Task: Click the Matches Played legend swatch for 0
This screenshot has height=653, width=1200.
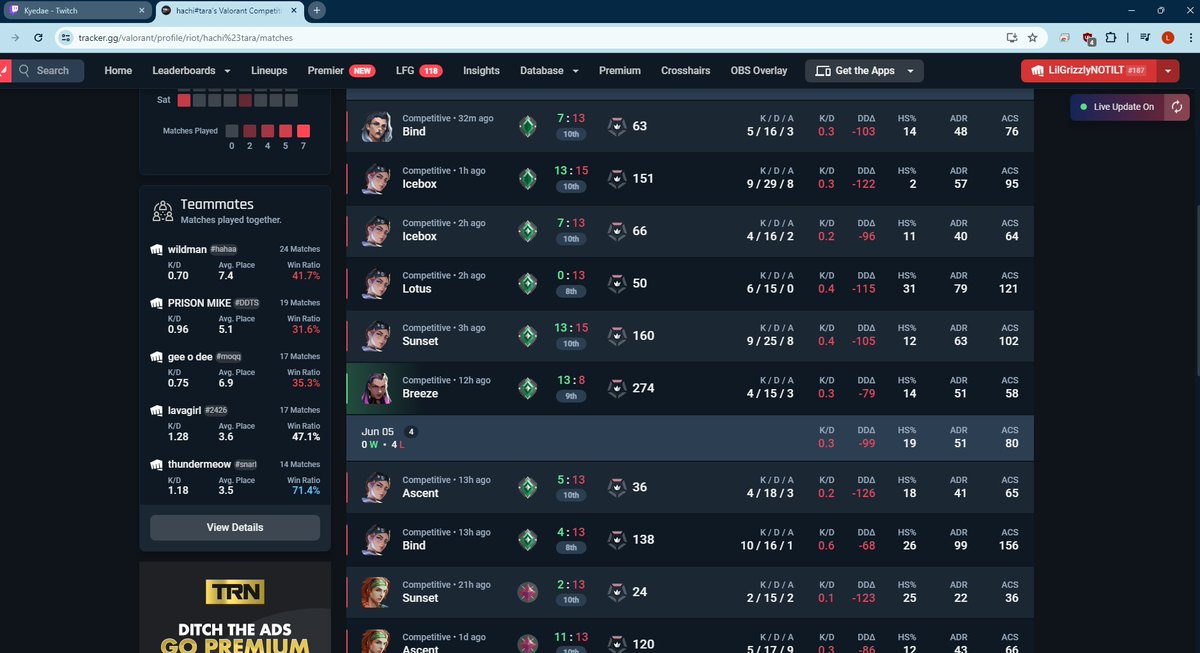Action: (x=232, y=131)
